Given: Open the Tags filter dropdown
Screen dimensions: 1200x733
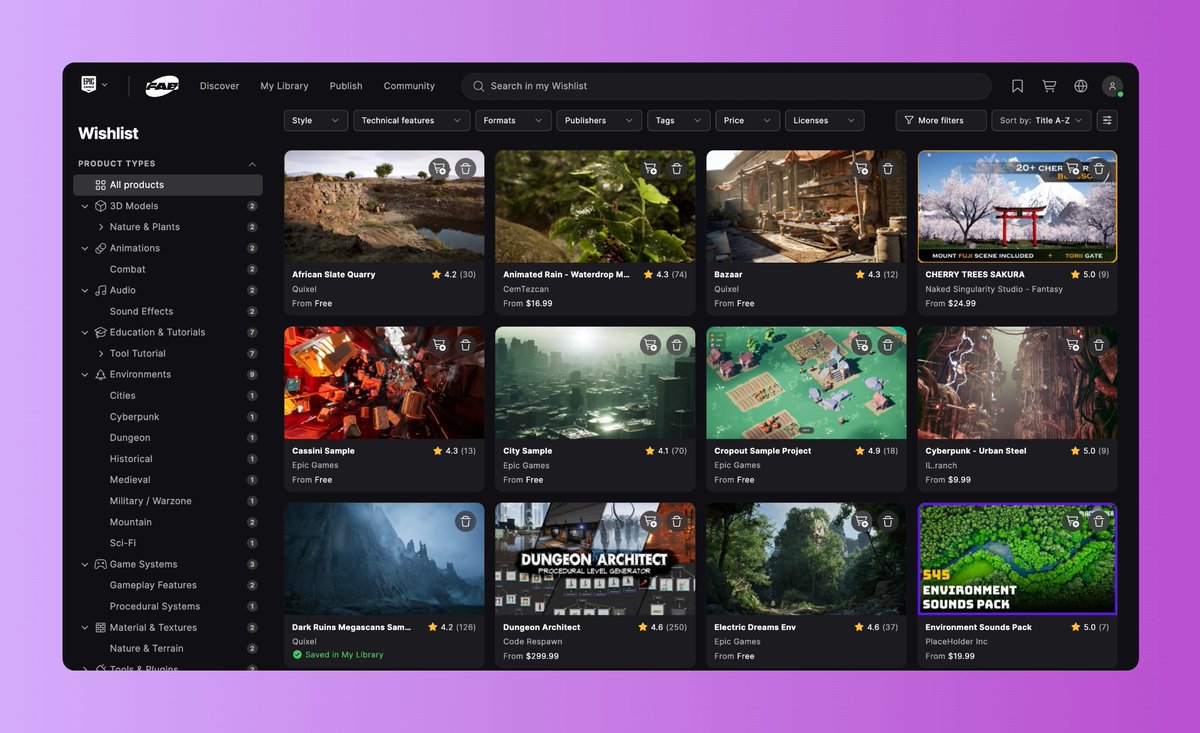Looking at the screenshot, I should [679, 120].
